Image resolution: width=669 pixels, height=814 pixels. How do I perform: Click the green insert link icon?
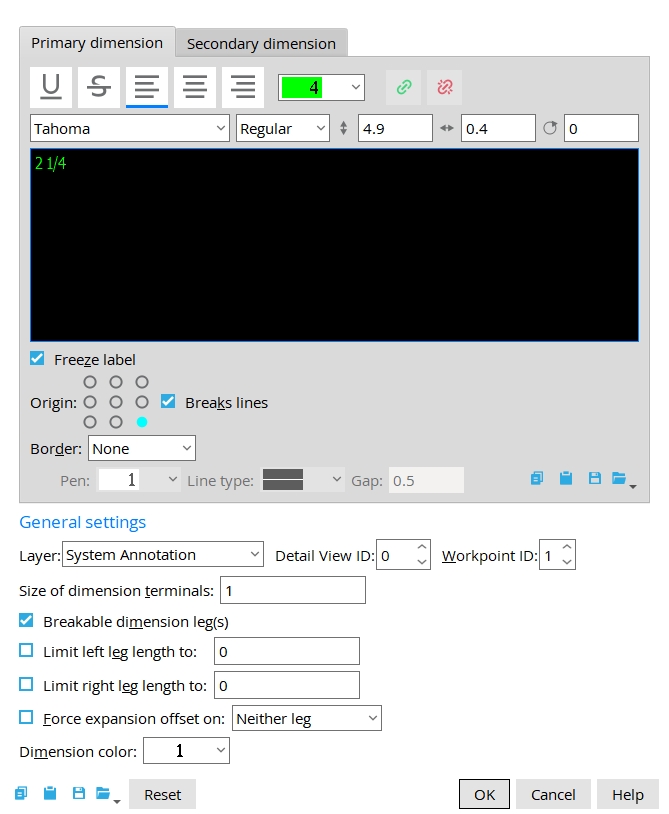point(403,88)
